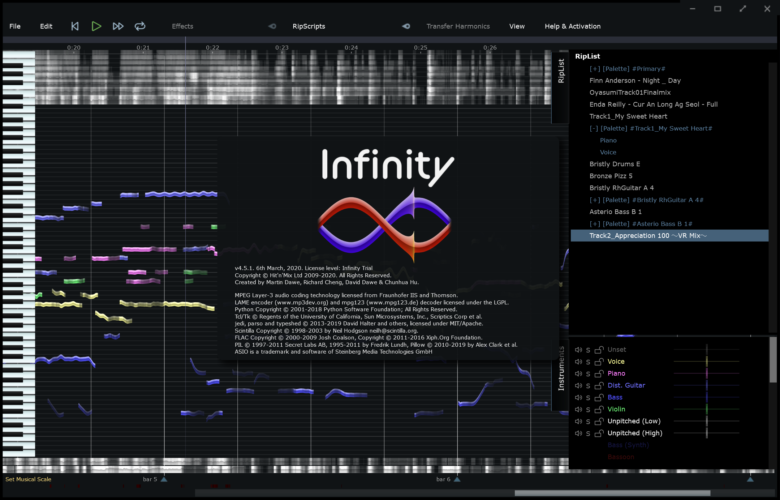Mute the Violin instrument
The image size is (780, 500).
click(x=579, y=409)
